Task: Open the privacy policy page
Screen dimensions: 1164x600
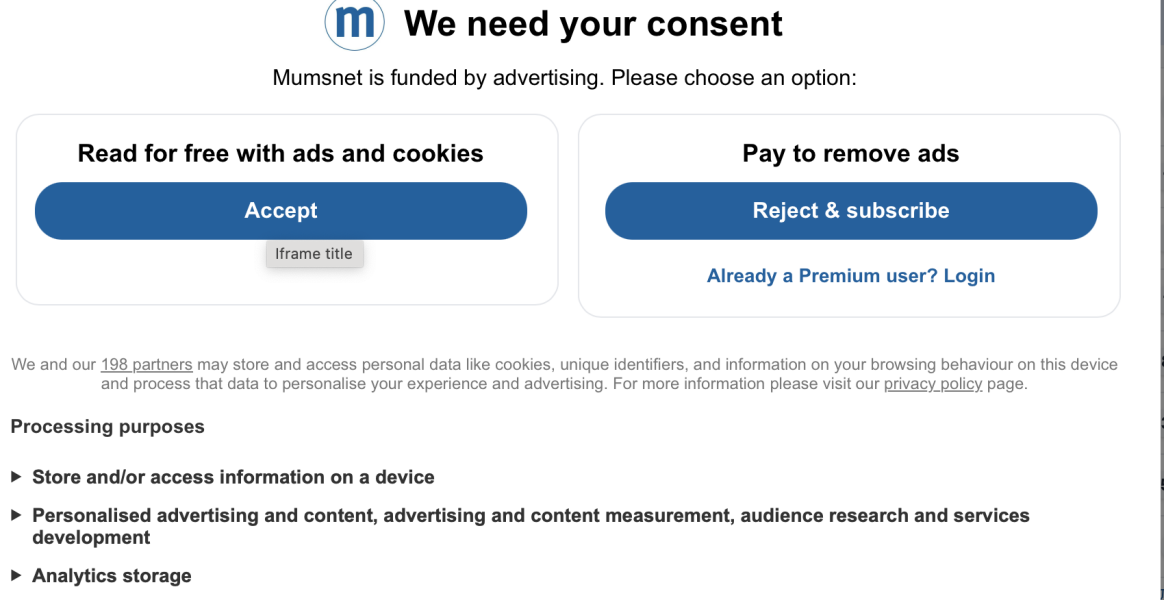Action: click(932, 383)
